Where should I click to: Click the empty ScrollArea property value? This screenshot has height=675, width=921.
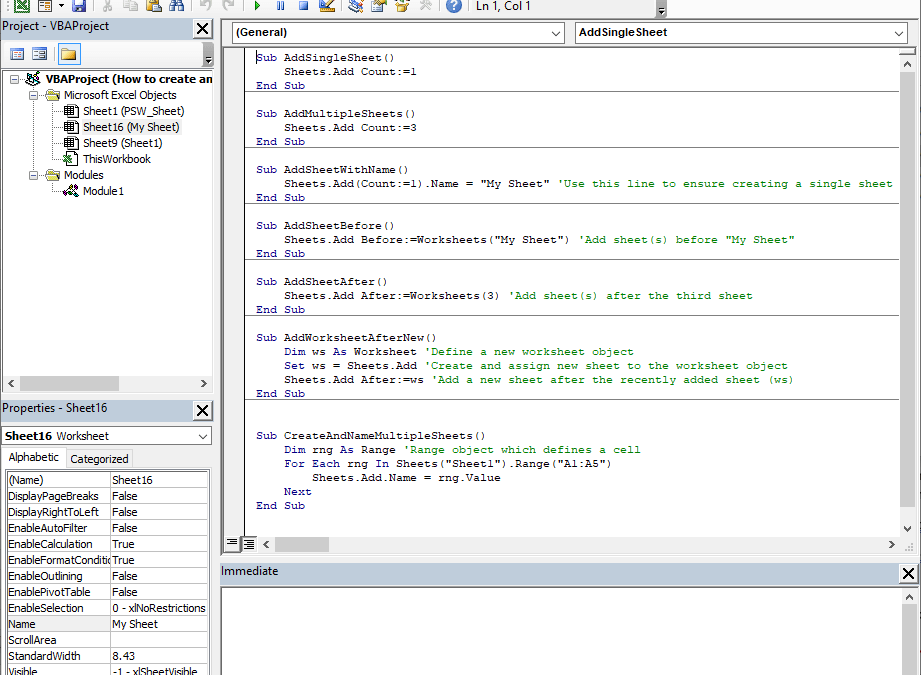click(x=159, y=640)
